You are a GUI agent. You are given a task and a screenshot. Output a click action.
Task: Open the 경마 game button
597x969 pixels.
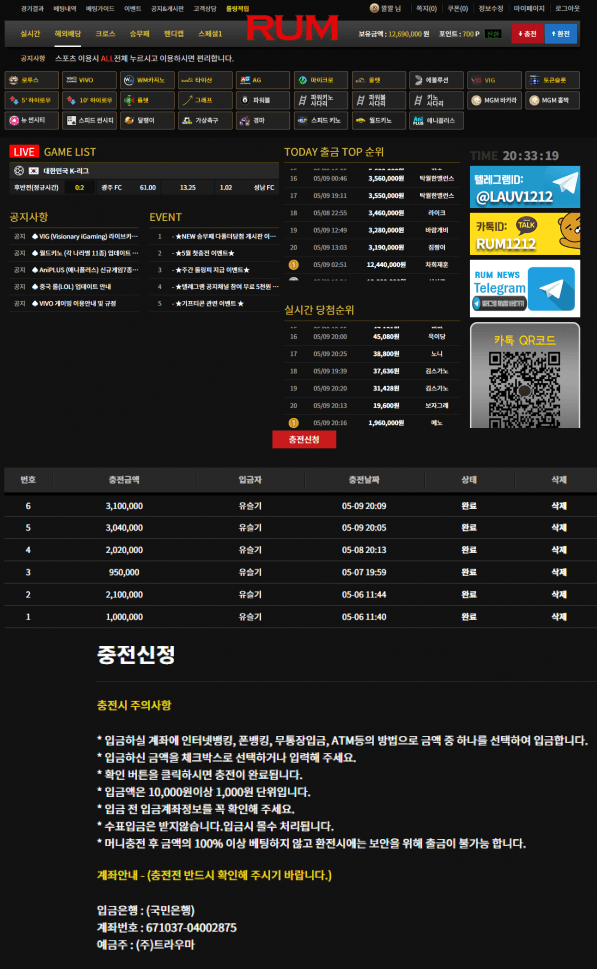[x=263, y=121]
